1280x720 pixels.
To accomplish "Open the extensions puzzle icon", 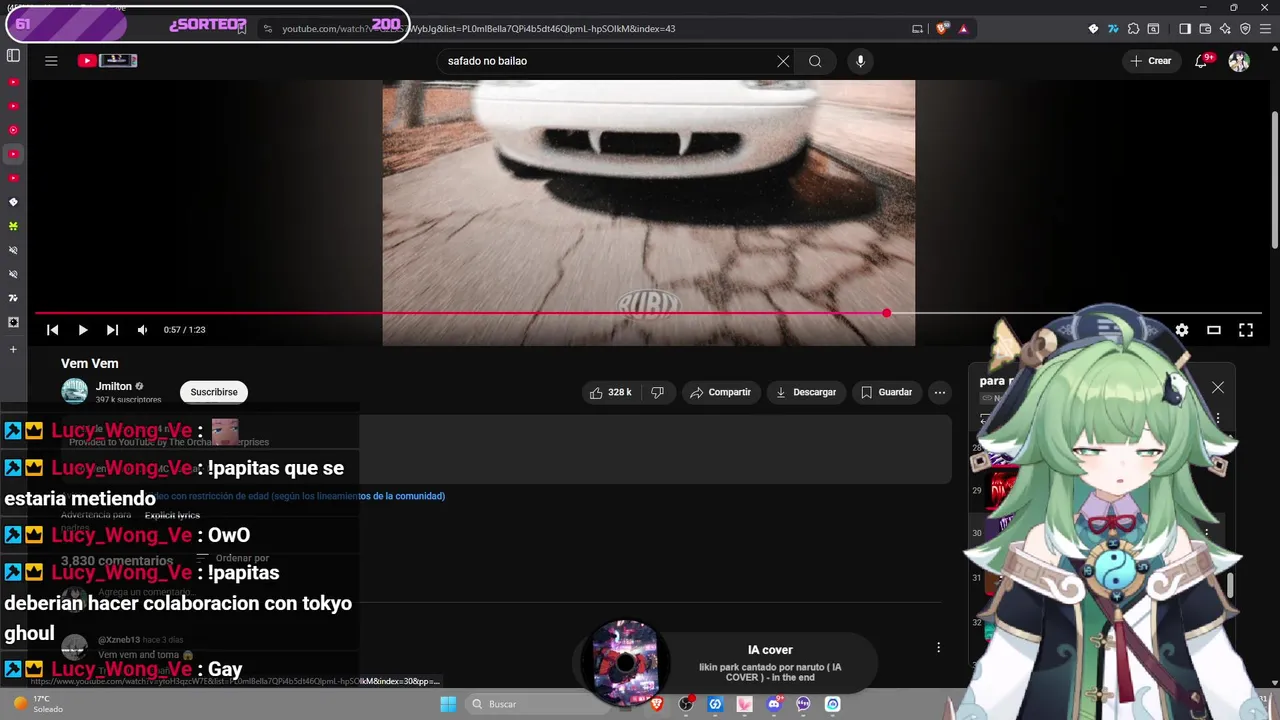I will click(1133, 29).
